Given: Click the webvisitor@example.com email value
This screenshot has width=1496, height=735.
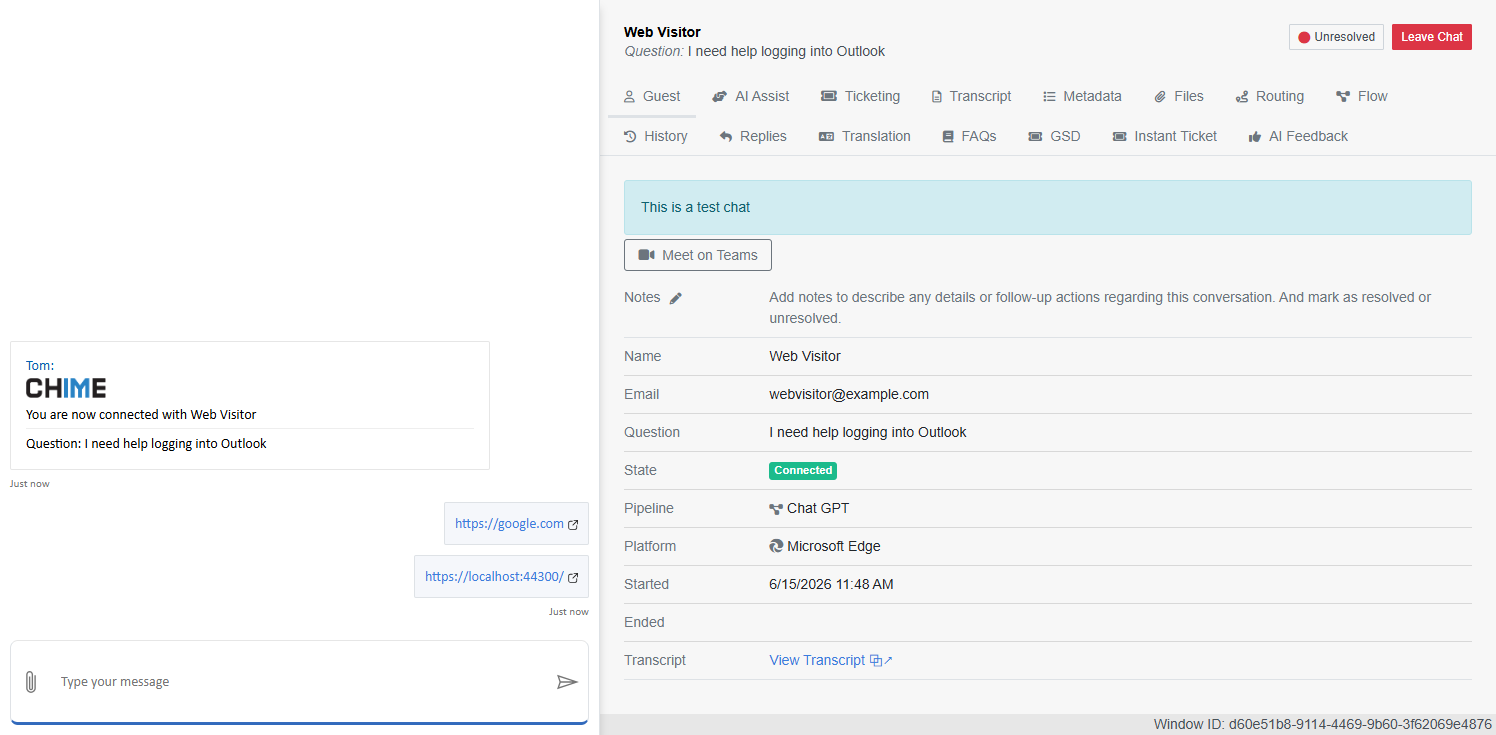Looking at the screenshot, I should 849,394.
